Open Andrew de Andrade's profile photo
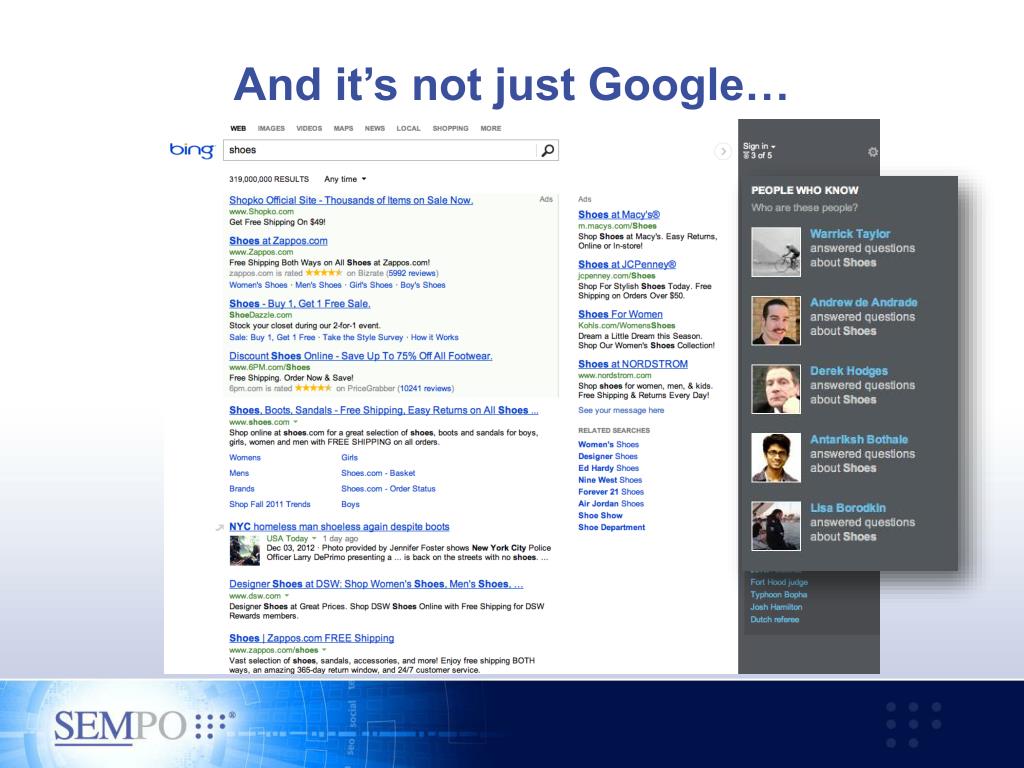This screenshot has height=768, width=1024. [776, 320]
